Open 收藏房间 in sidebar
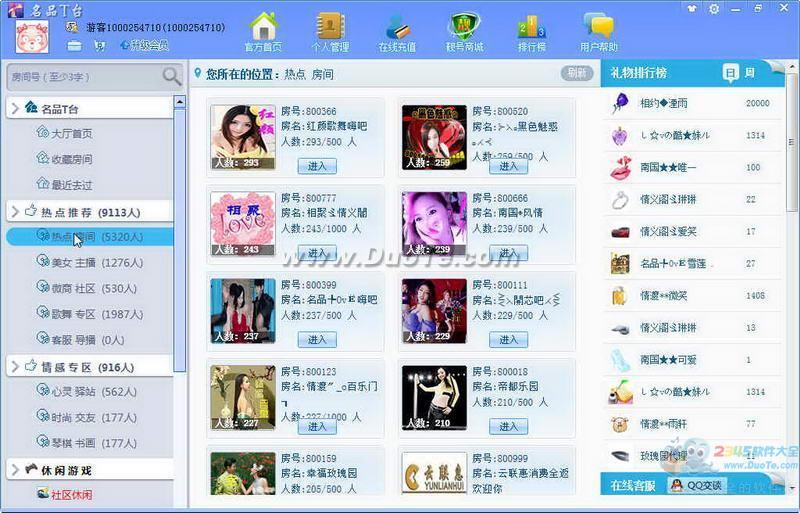Screen dimensions: 800x513 coord(71,159)
